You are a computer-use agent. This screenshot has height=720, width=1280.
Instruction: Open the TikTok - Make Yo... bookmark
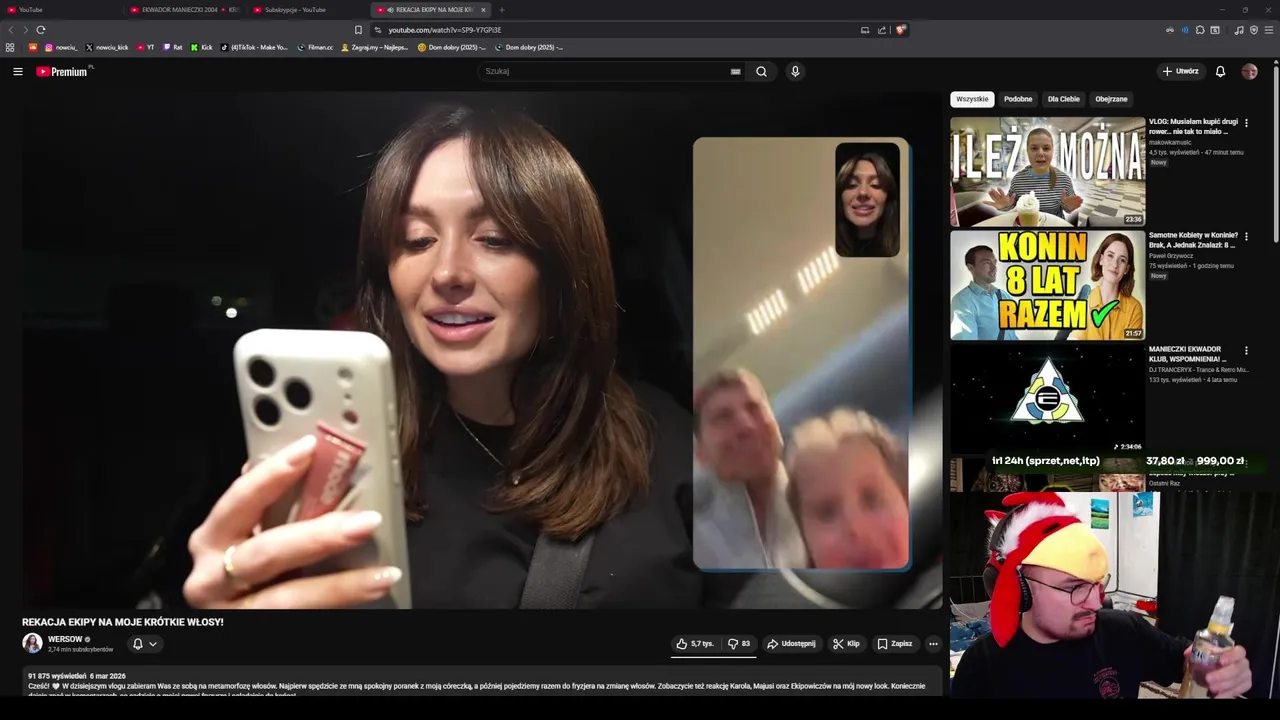click(x=254, y=47)
